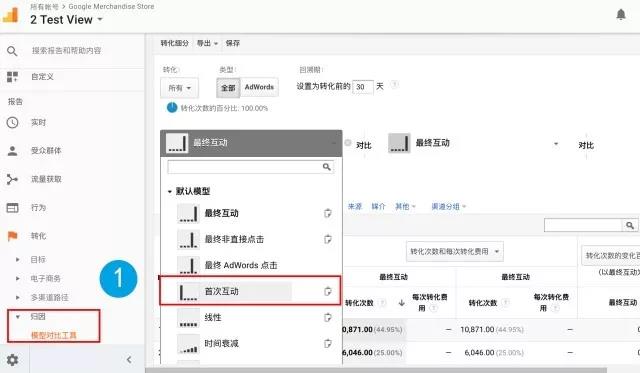Open the notifications bell
This screenshot has height=373, width=640.
621,15
